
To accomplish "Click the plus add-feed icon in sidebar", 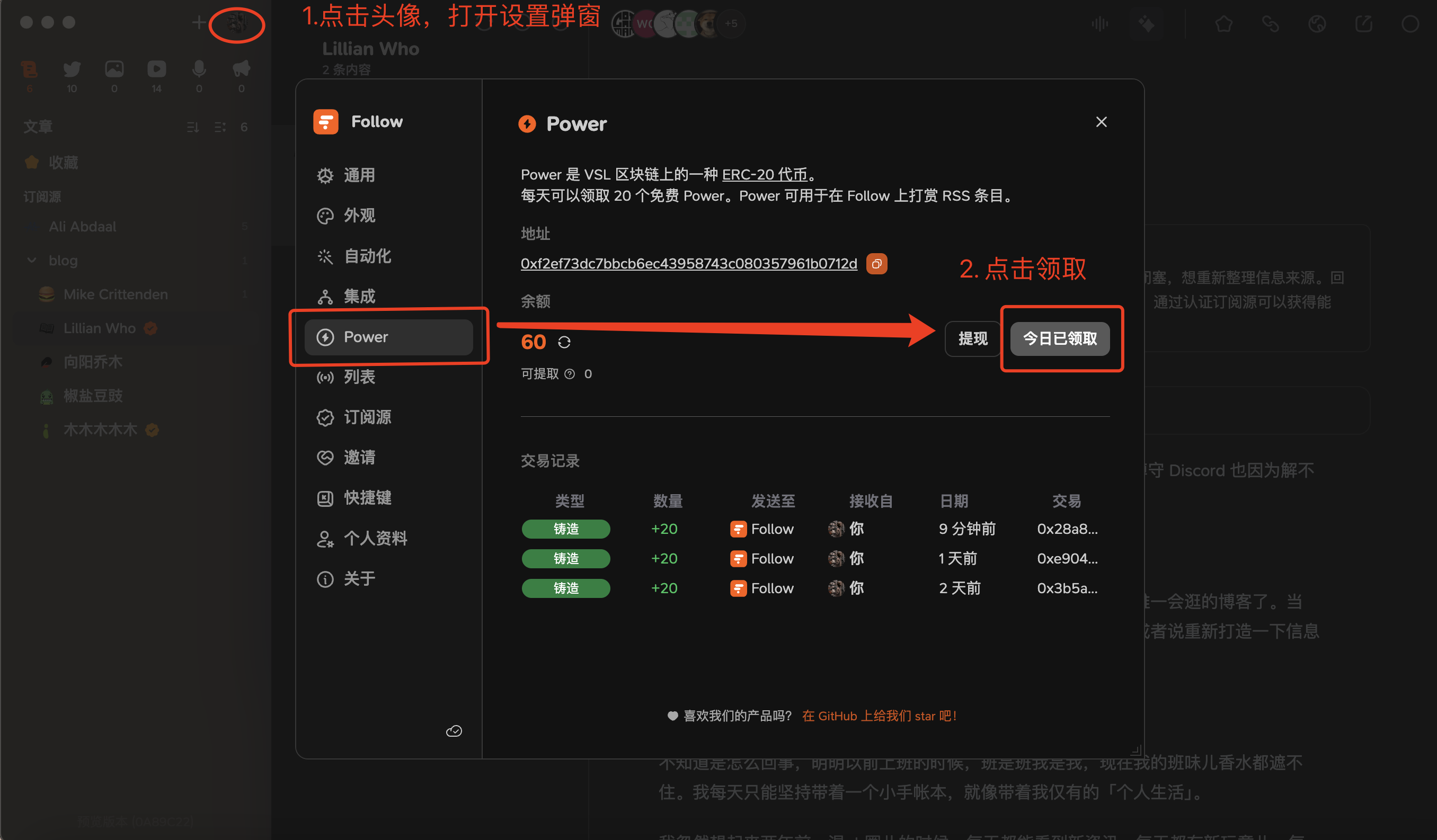I will (x=199, y=23).
